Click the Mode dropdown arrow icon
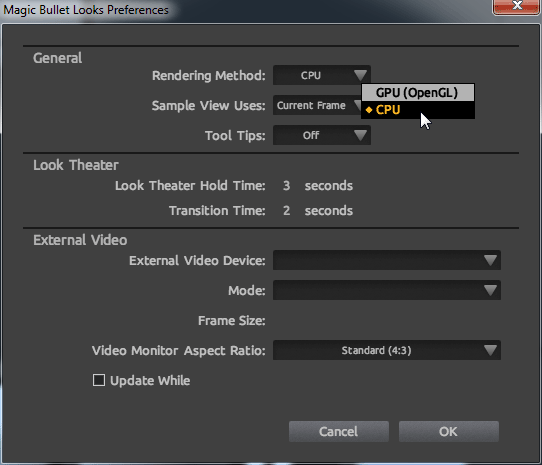 point(490,290)
